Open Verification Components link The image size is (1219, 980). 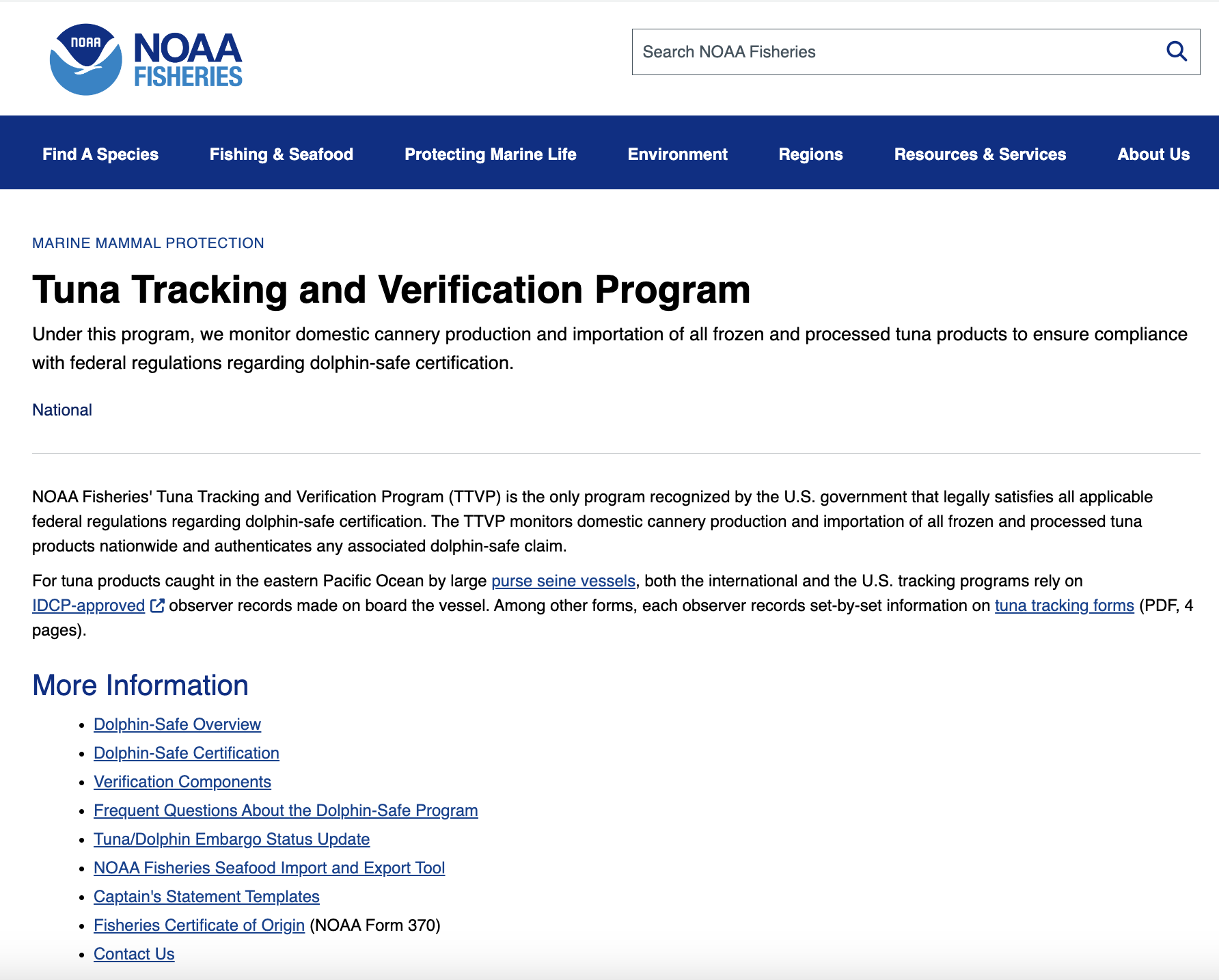[182, 782]
